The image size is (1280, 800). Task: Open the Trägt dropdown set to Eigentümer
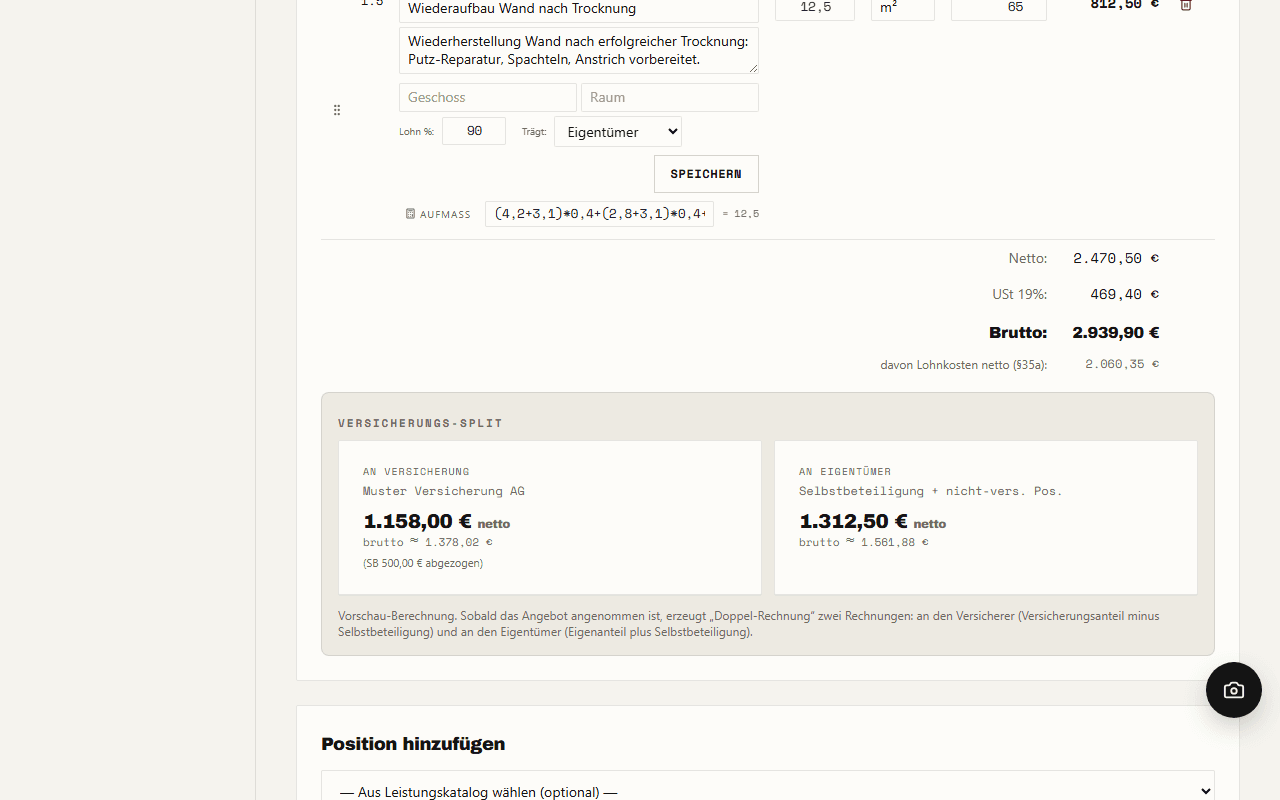618,131
